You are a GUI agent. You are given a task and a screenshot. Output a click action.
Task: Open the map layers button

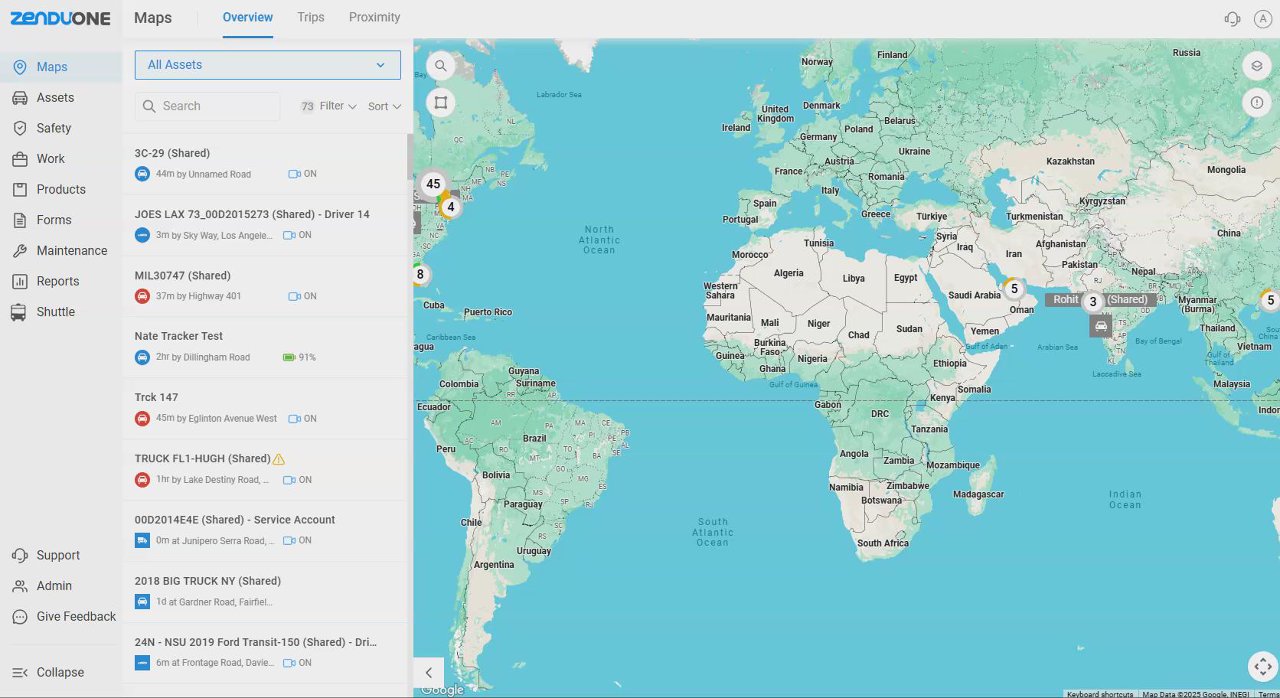click(1257, 67)
